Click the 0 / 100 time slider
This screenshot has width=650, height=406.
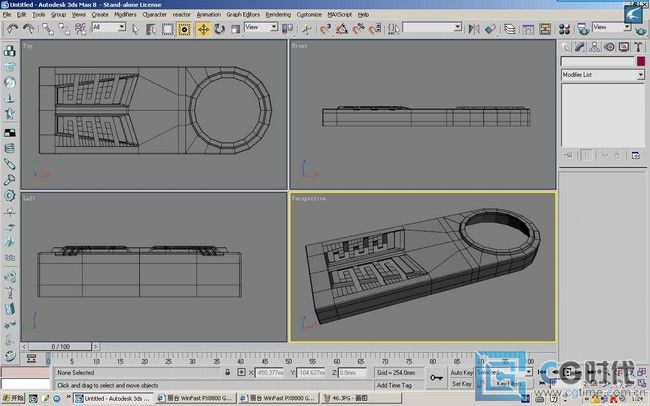point(60,346)
